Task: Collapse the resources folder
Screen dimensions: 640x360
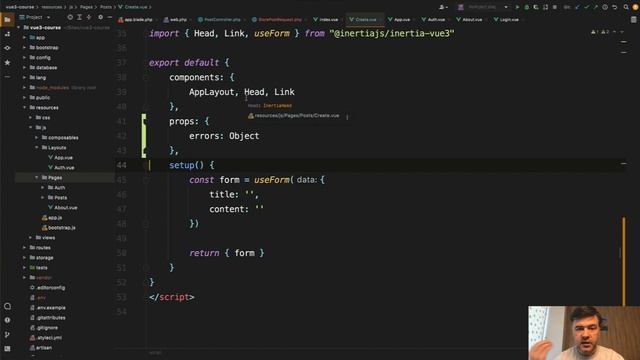Action: (24, 107)
